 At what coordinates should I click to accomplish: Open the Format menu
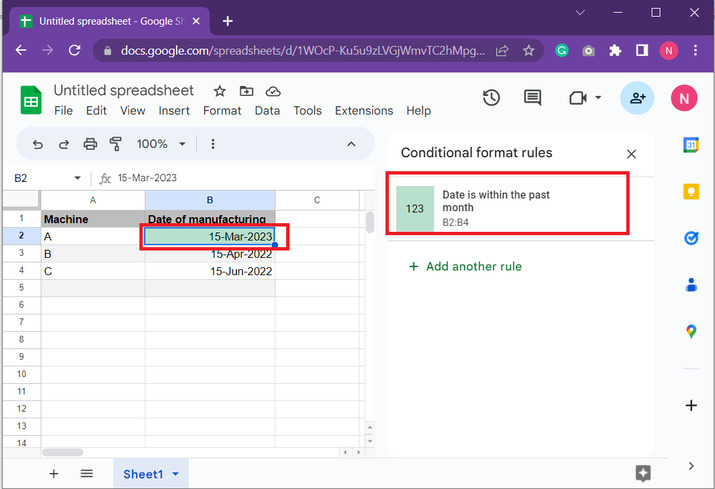click(222, 111)
